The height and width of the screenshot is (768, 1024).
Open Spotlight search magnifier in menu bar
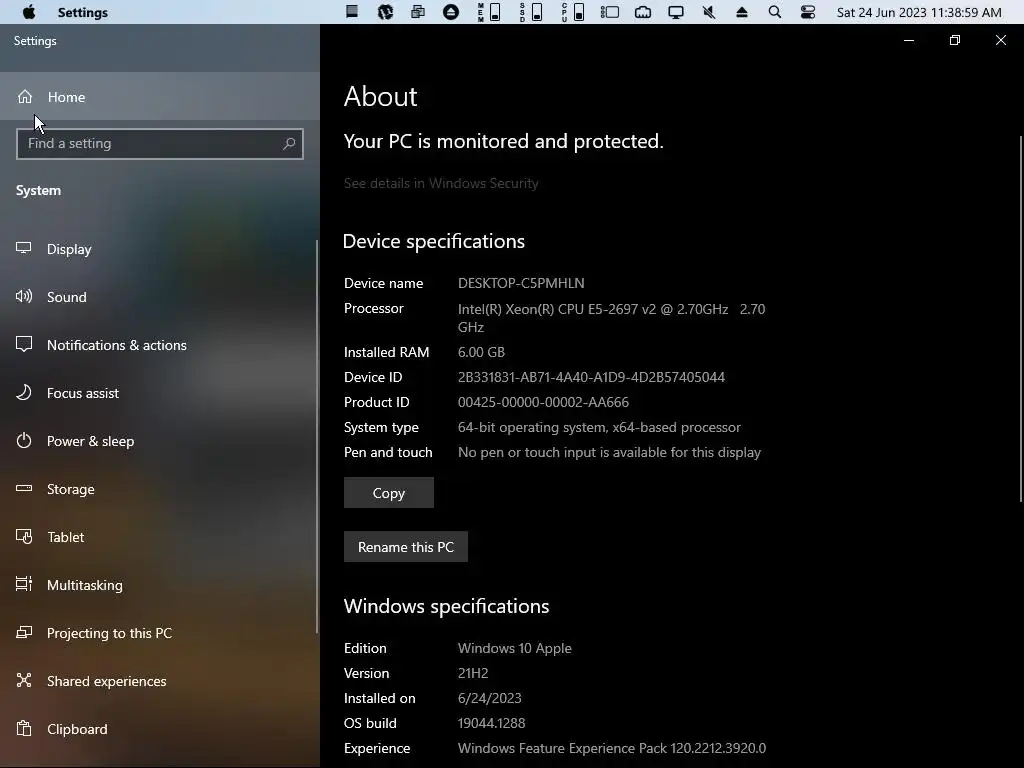(775, 12)
